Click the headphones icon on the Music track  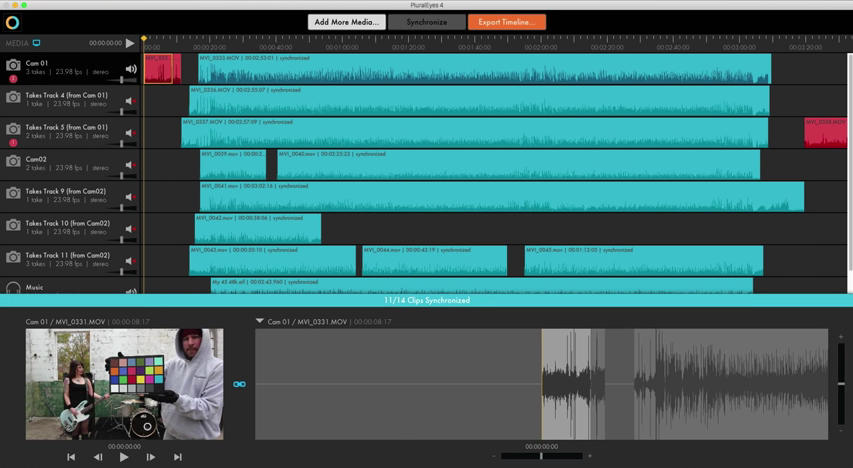pyautogui.click(x=13, y=288)
